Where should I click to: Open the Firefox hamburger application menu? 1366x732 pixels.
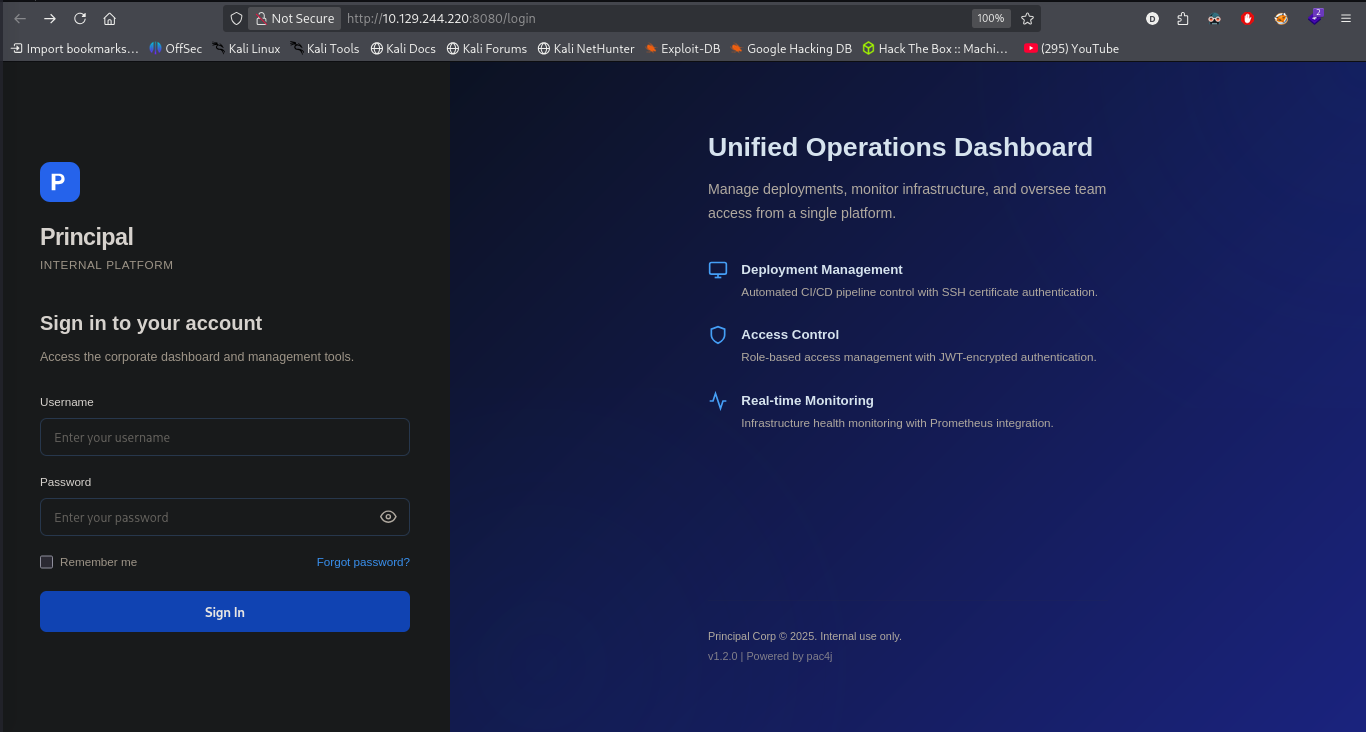click(1346, 18)
